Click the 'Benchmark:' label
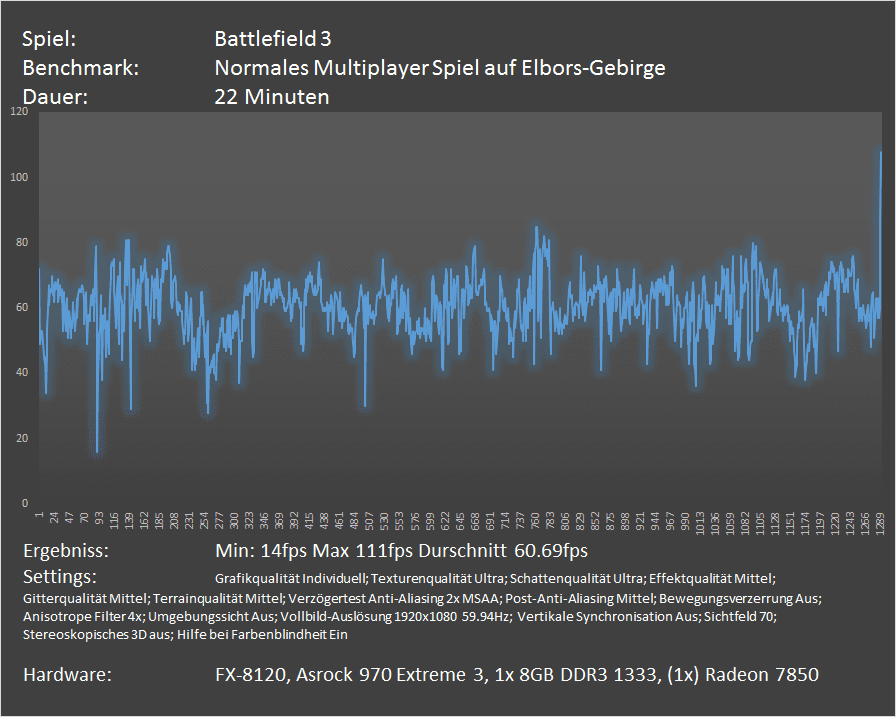 pyautogui.click(x=81, y=68)
